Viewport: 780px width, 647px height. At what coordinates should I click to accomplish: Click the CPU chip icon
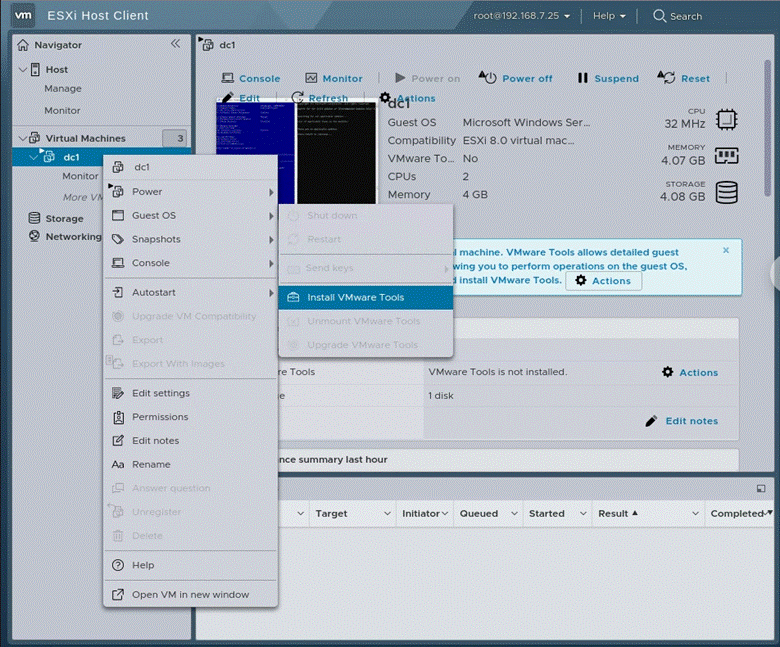tap(726, 120)
